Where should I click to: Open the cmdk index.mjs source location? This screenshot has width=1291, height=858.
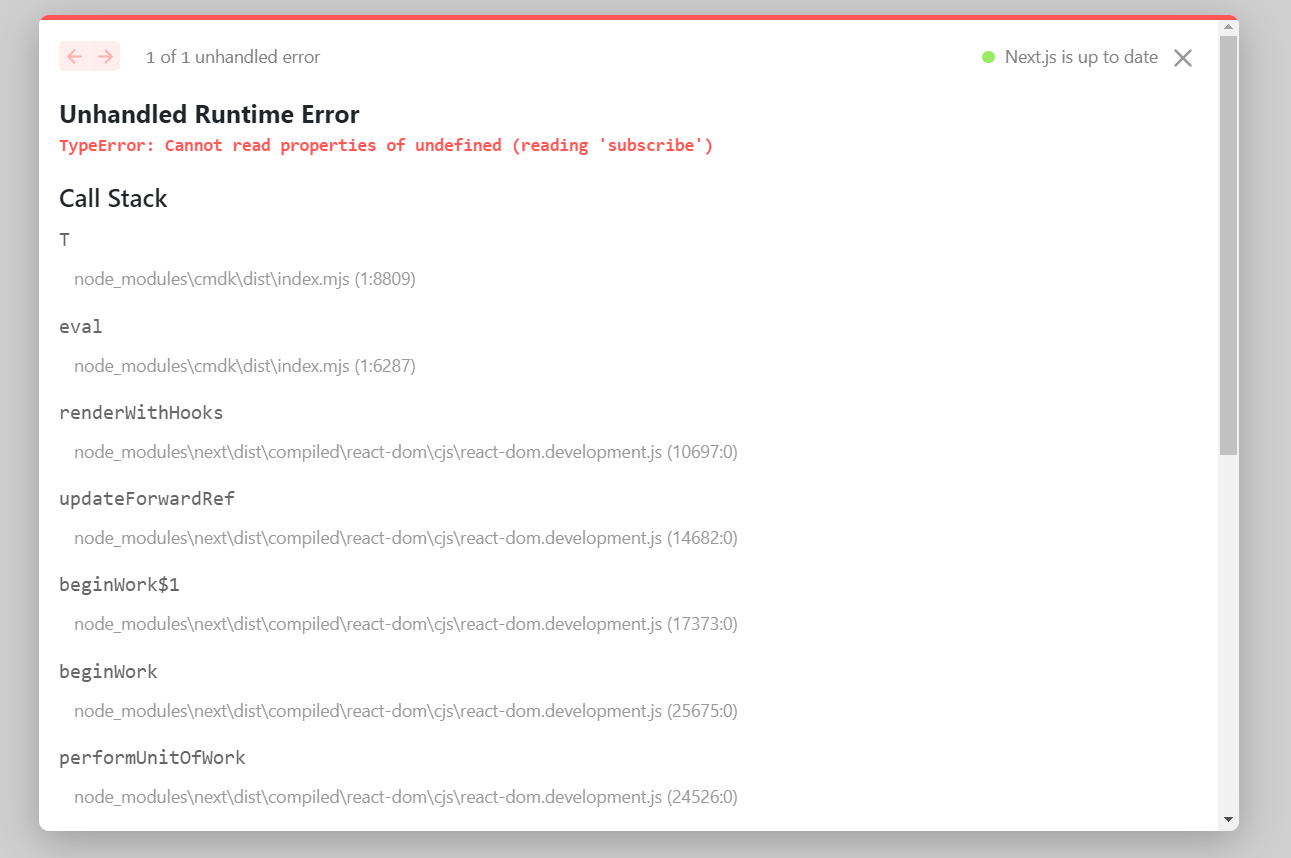pyautogui.click(x=245, y=278)
